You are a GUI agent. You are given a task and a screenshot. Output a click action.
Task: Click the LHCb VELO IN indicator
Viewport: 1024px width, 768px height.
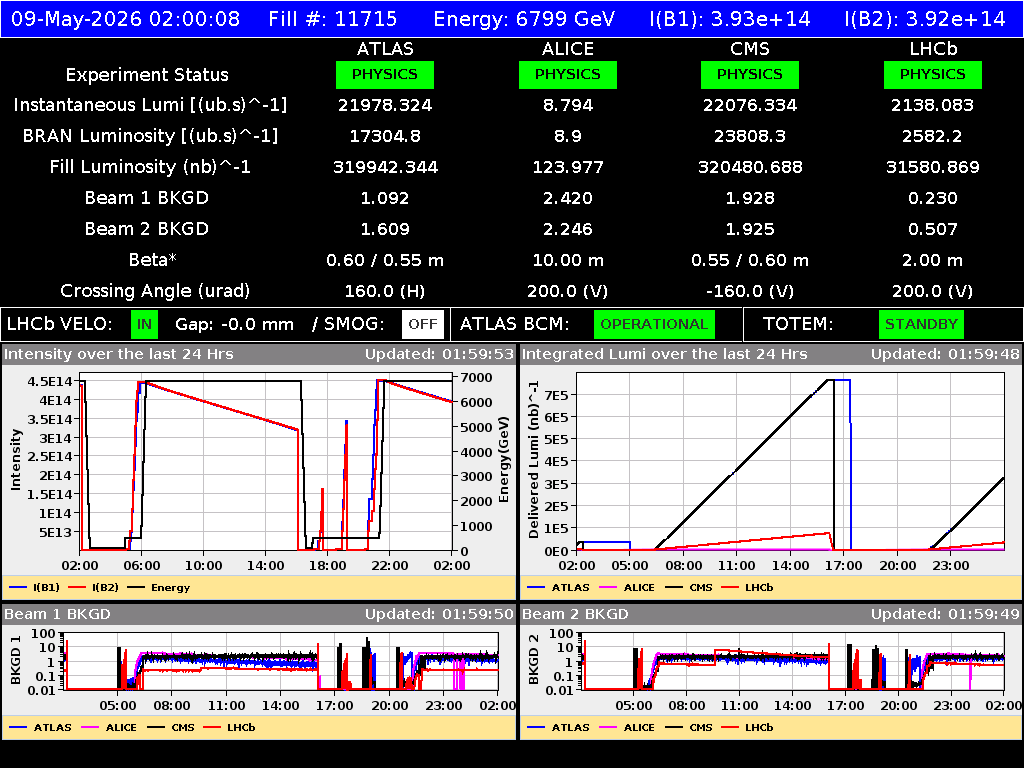click(144, 325)
